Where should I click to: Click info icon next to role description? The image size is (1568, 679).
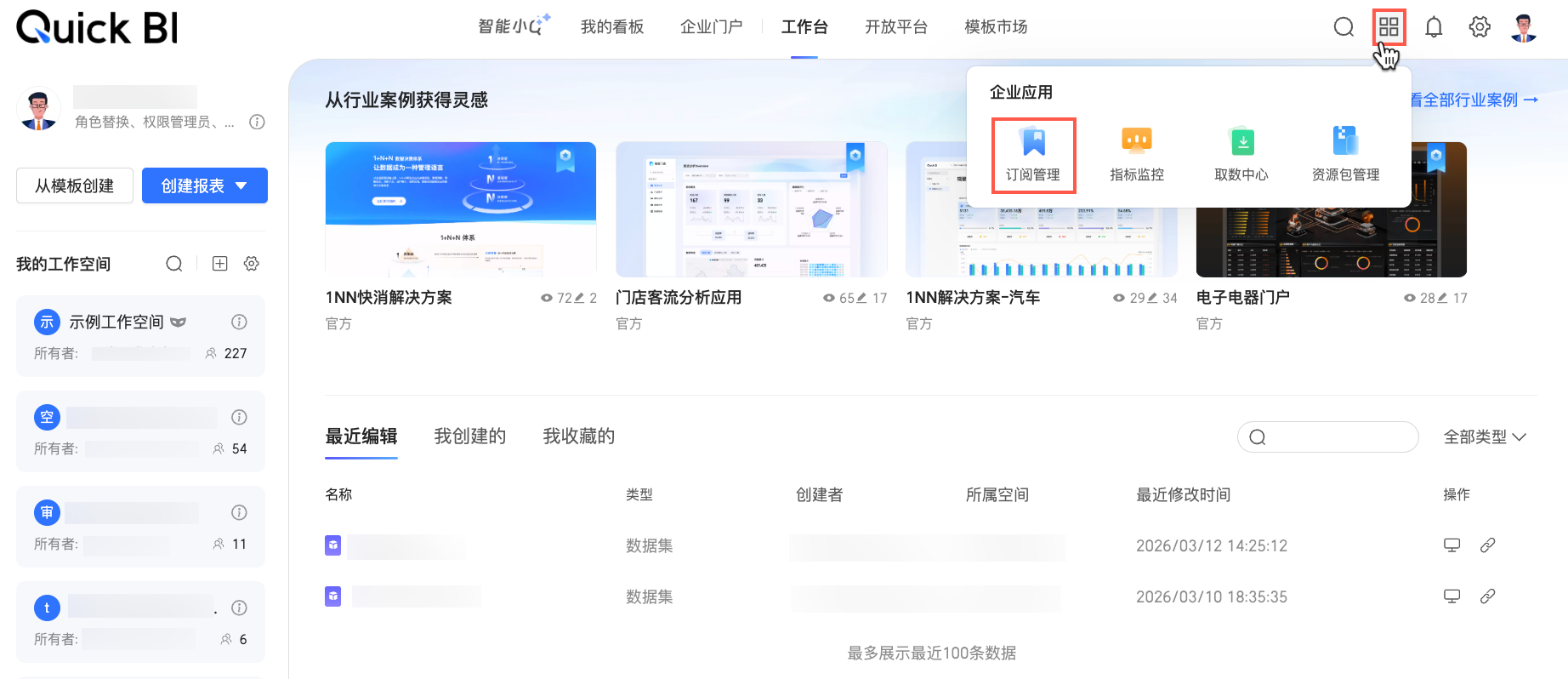point(257,122)
